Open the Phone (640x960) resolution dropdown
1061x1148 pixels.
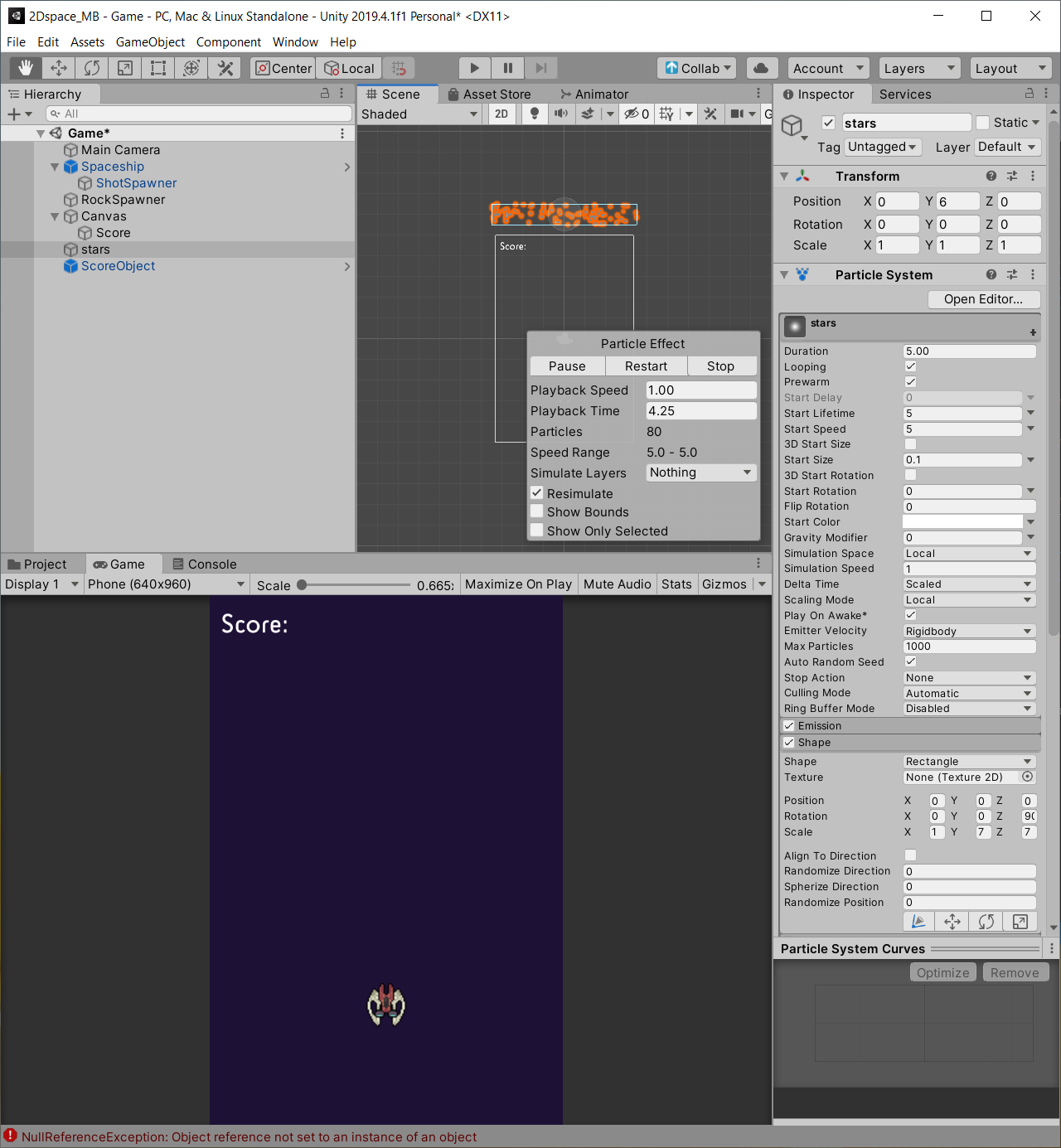click(x=167, y=584)
